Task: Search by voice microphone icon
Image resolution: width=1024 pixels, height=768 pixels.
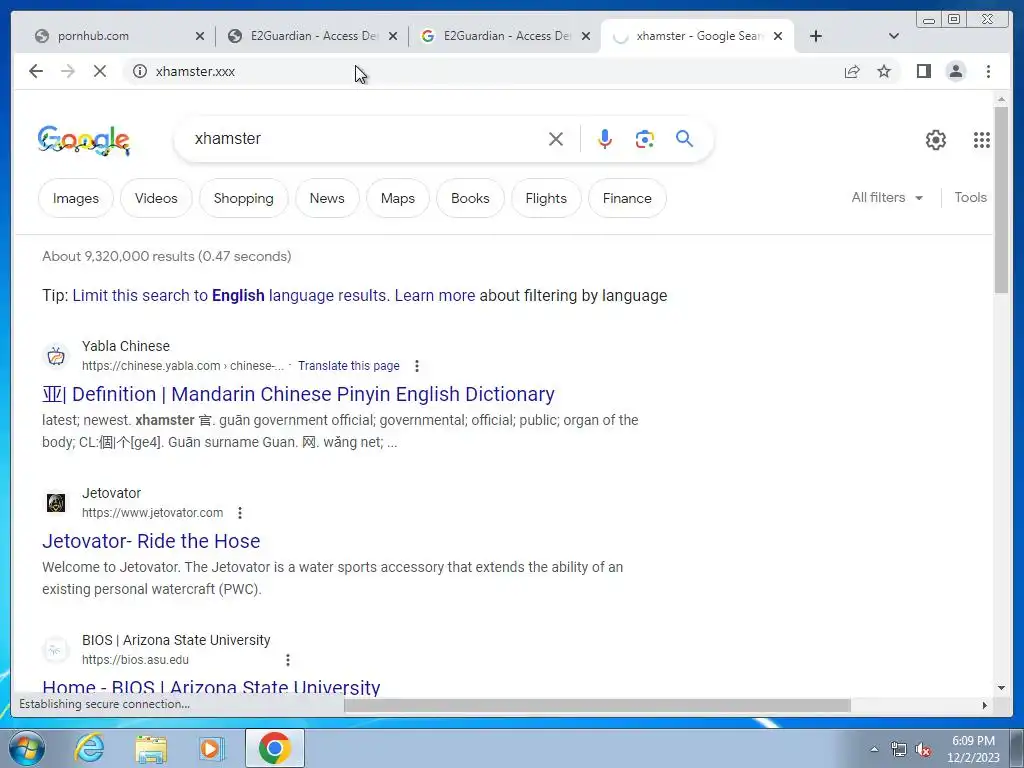Action: (605, 138)
